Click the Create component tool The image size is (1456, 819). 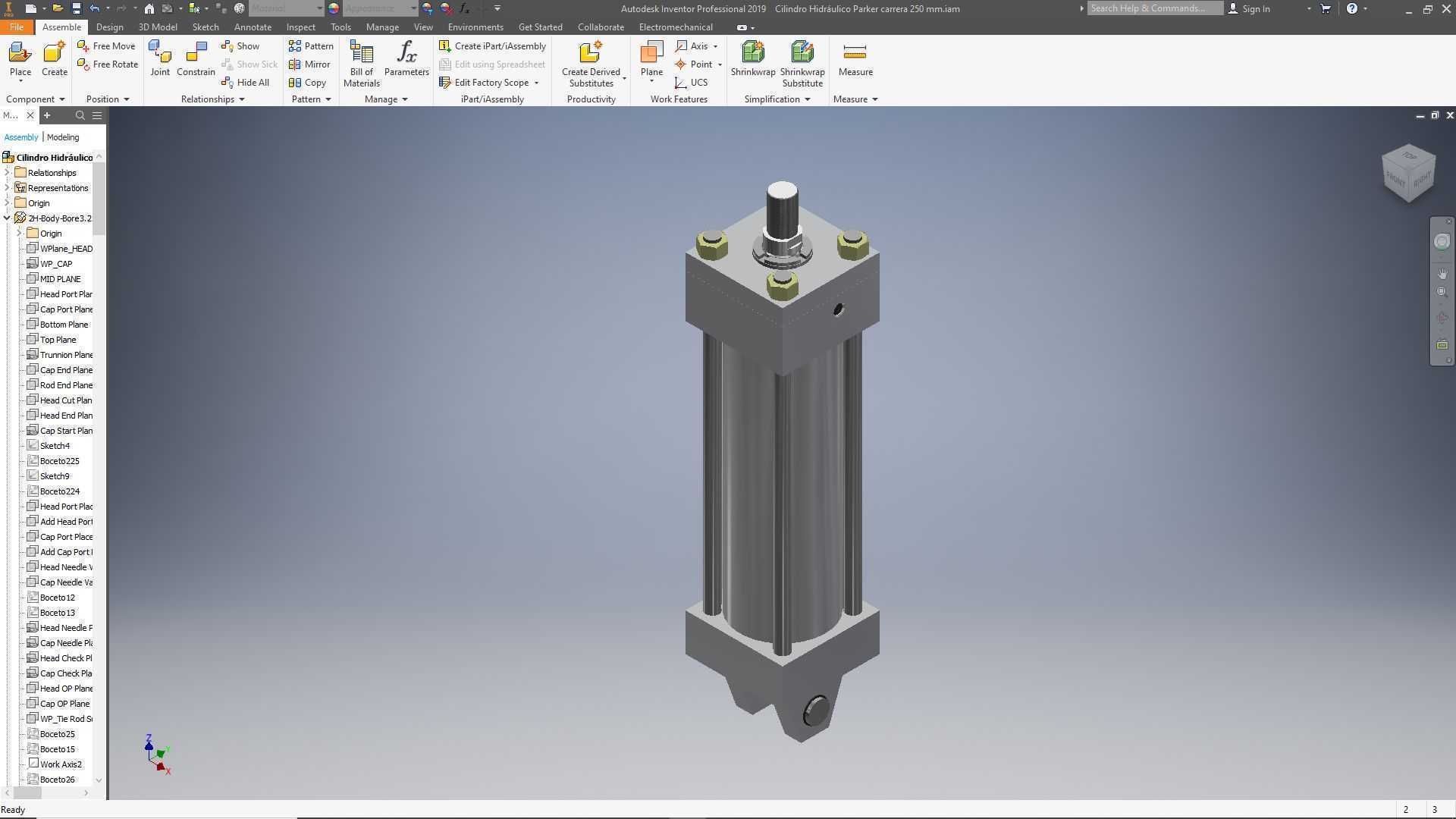[x=54, y=59]
